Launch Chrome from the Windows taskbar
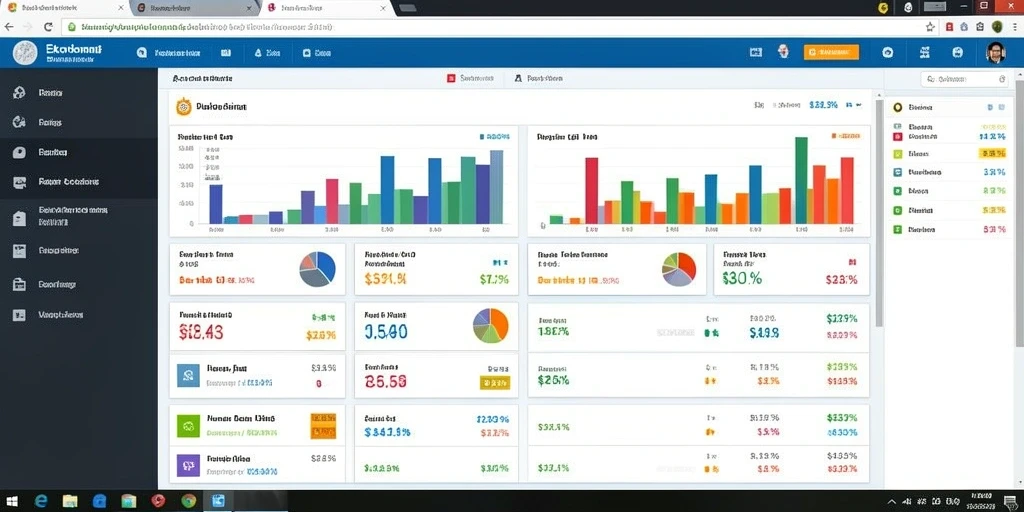The height and width of the screenshot is (512, 1024). 189,501
